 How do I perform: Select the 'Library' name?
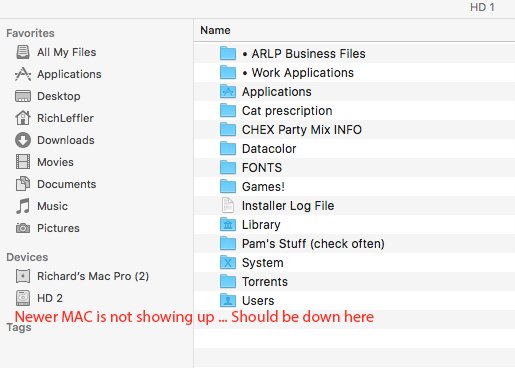tap(261, 225)
